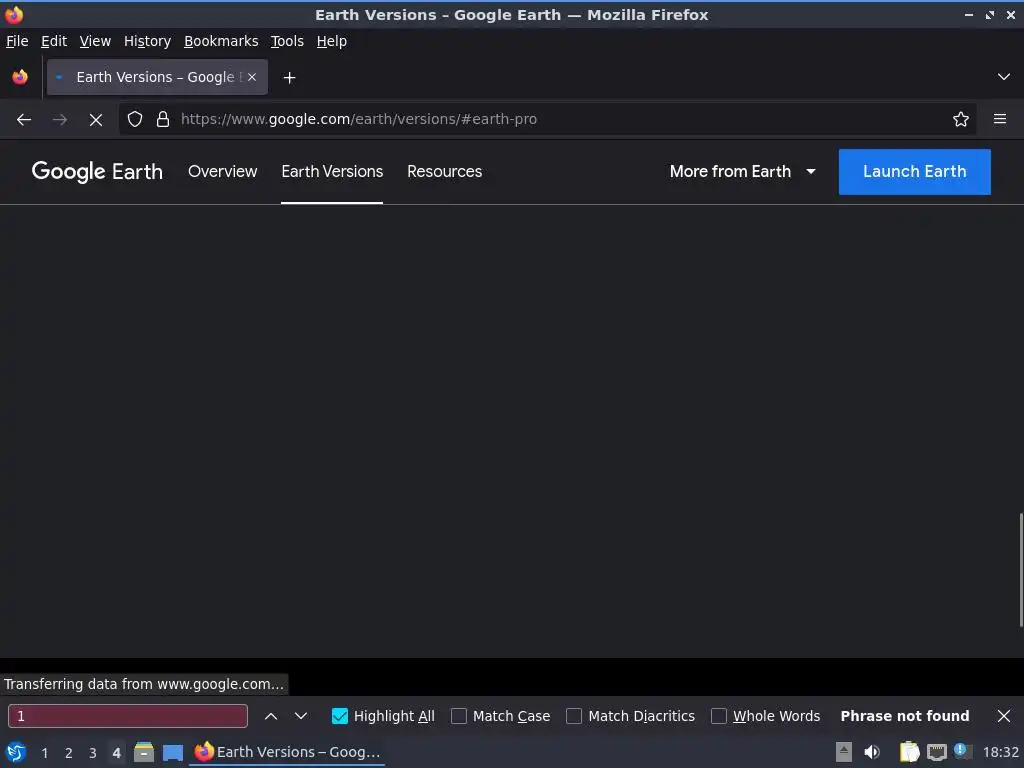Go back to the previous page
The height and width of the screenshot is (768, 1024).
click(x=24, y=120)
